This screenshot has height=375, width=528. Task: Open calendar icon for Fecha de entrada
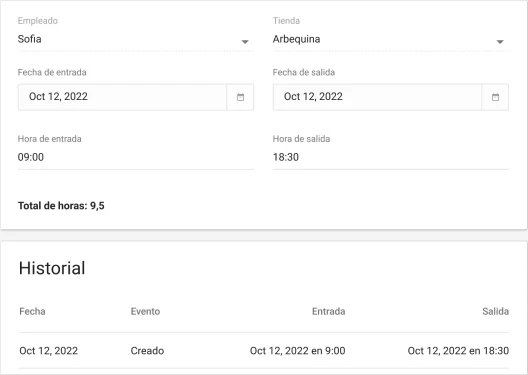[x=240, y=97]
